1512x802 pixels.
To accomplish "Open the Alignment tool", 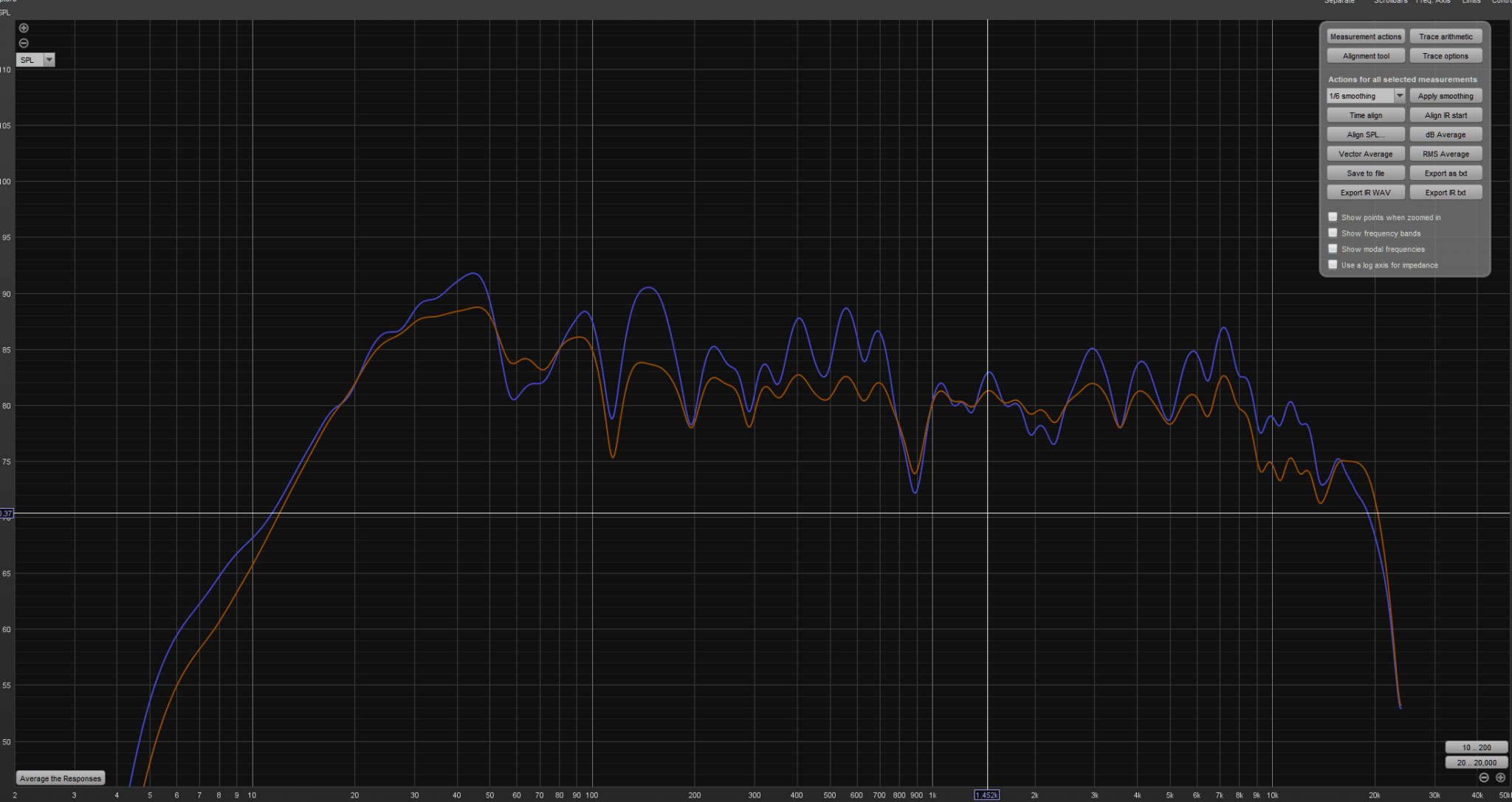I will click(1365, 56).
